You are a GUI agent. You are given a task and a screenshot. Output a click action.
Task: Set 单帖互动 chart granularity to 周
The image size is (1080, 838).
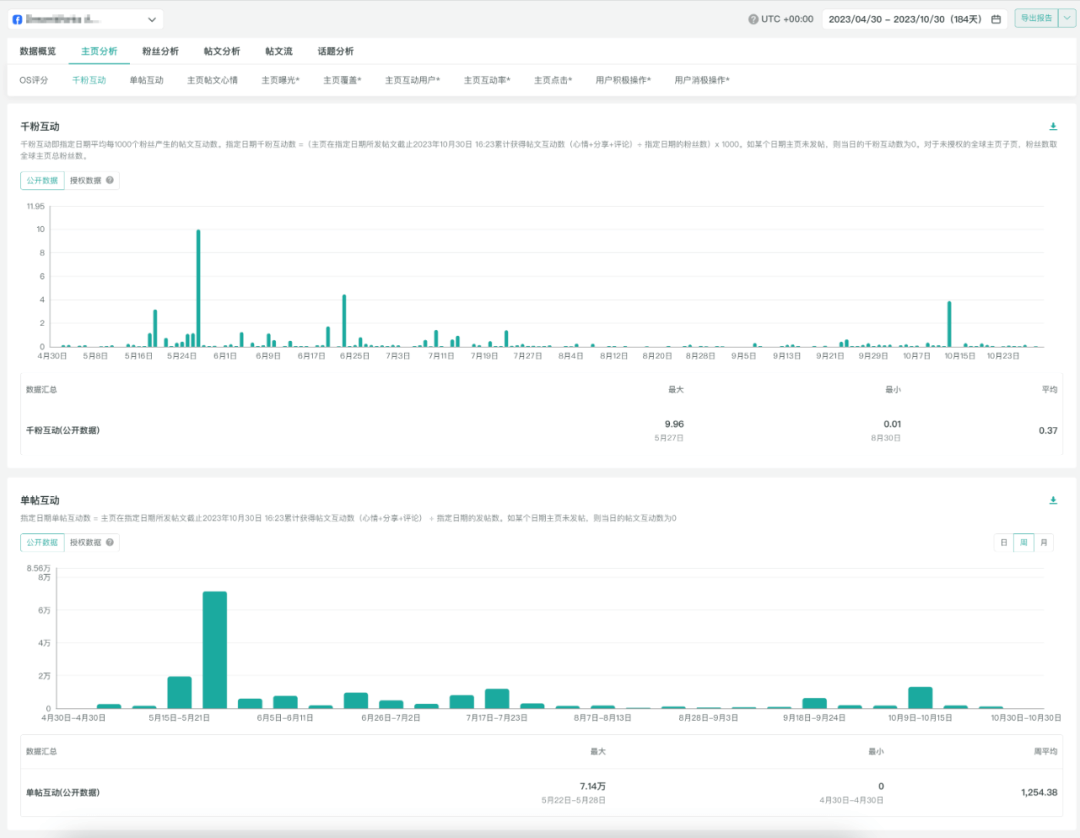[1024, 543]
